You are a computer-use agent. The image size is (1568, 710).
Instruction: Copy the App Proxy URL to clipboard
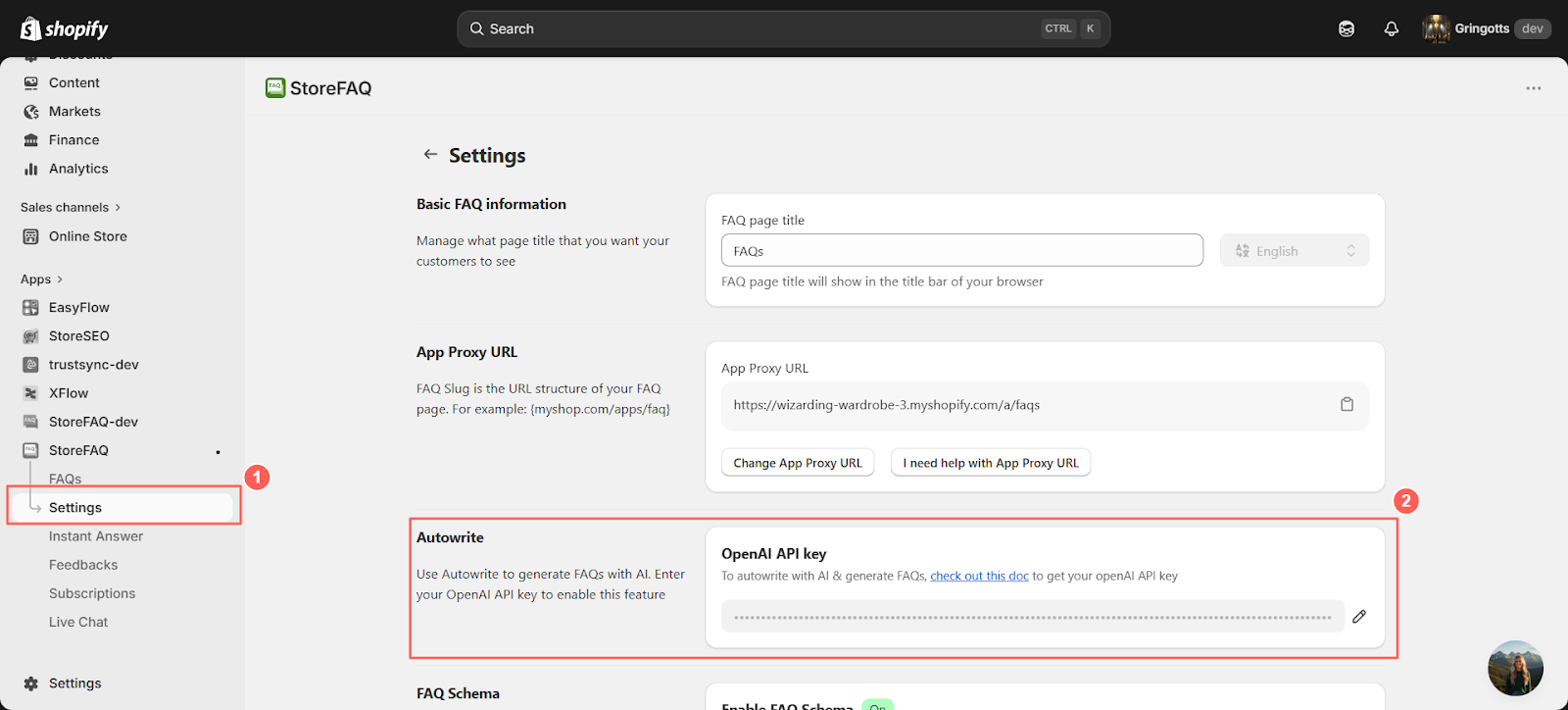click(x=1347, y=404)
